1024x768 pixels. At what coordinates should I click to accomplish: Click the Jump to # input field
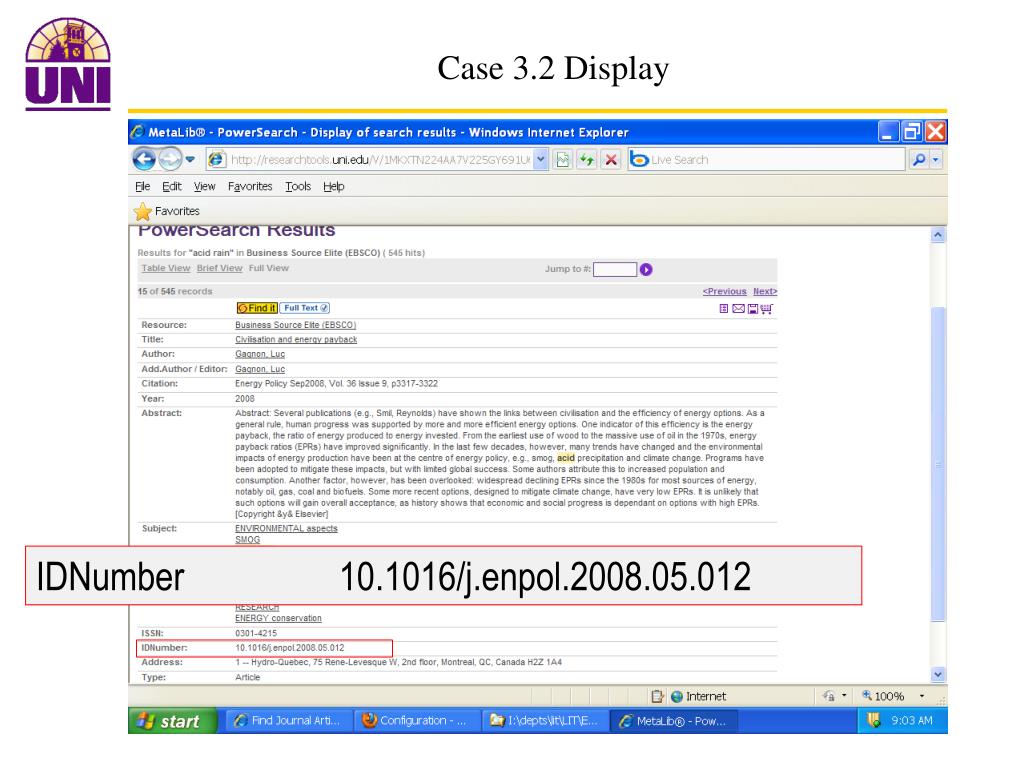click(x=615, y=269)
